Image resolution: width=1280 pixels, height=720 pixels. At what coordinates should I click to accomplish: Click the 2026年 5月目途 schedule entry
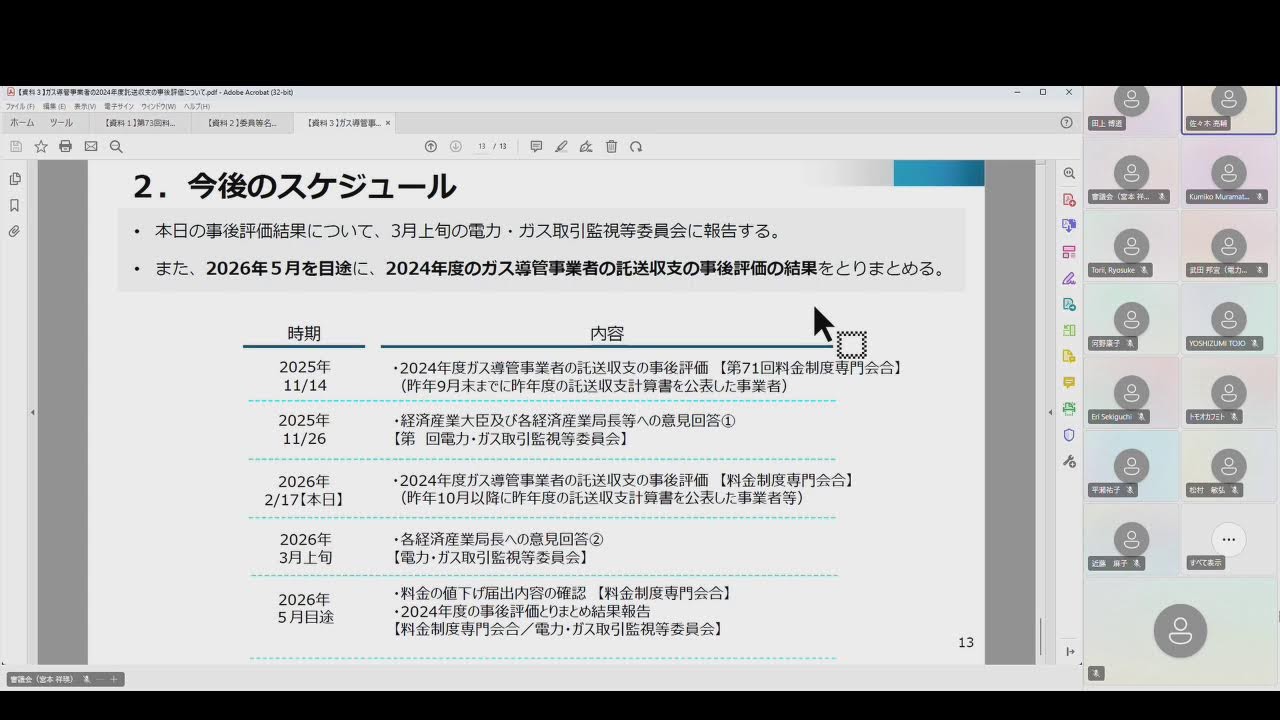pyautogui.click(x=305, y=608)
